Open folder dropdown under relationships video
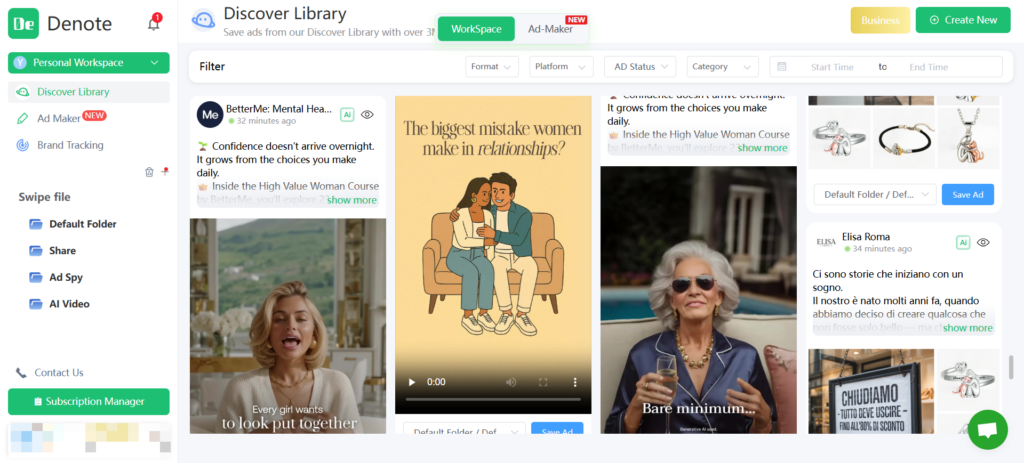Viewport: 1024px width, 463px height. pos(464,430)
